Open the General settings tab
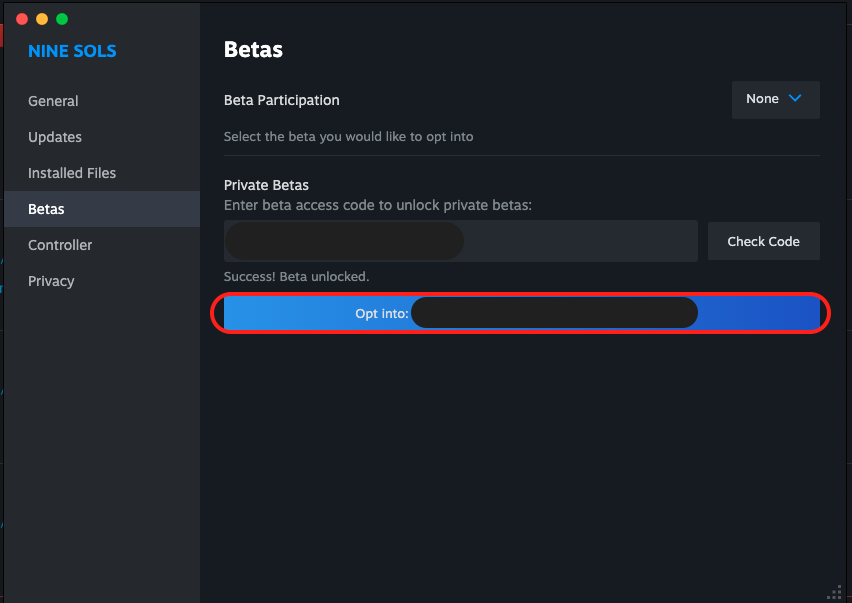The image size is (852, 603). [x=53, y=101]
